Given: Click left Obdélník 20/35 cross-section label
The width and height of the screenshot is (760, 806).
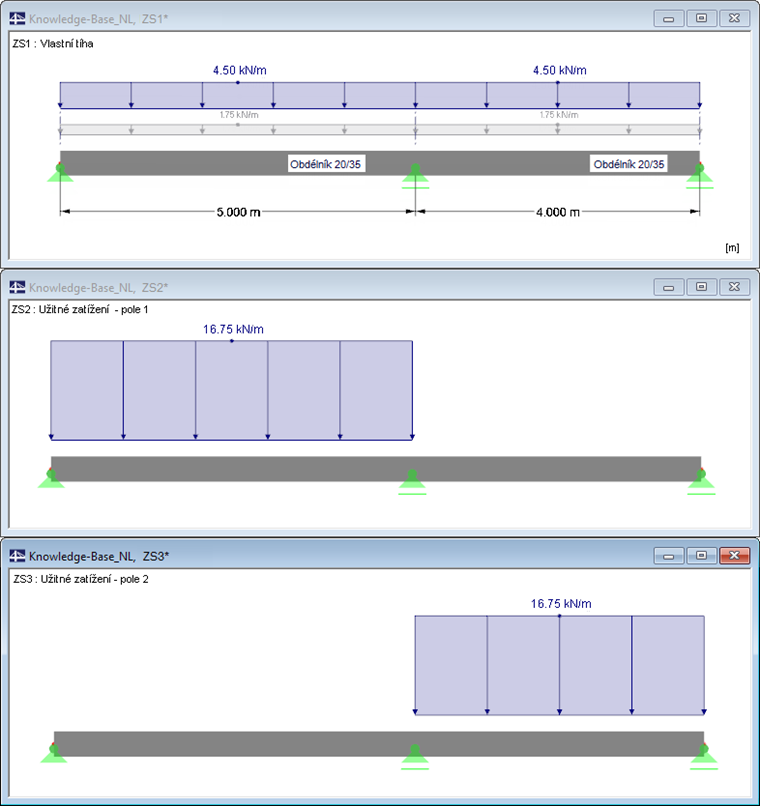Looking at the screenshot, I should coord(326,164).
